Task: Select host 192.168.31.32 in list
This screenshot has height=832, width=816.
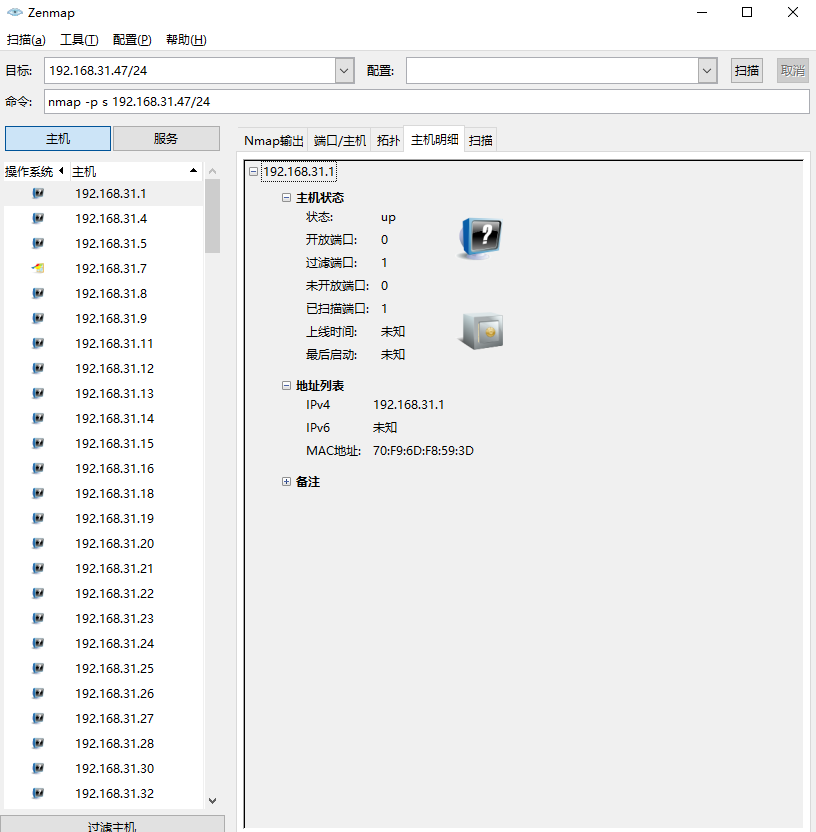Action: coord(103,793)
